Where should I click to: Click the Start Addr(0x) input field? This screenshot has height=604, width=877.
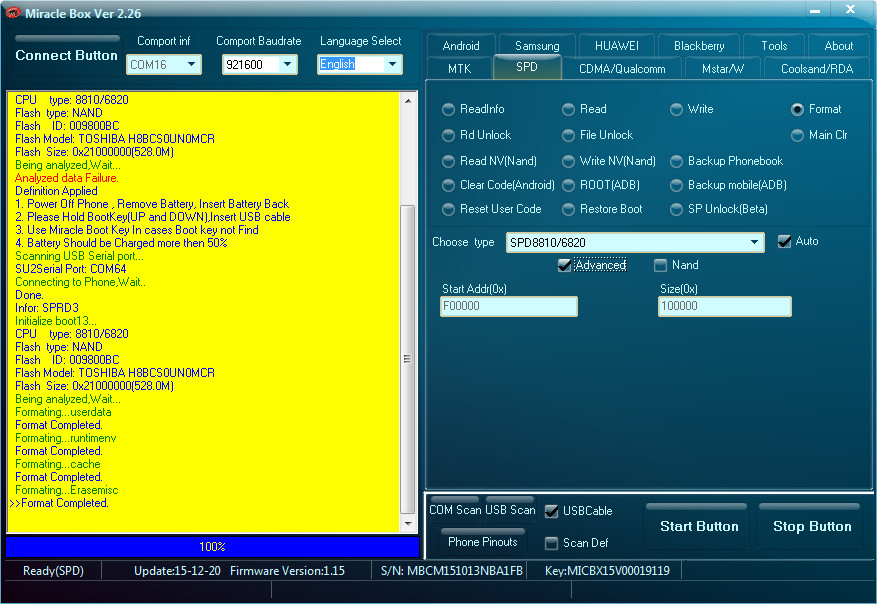[508, 306]
